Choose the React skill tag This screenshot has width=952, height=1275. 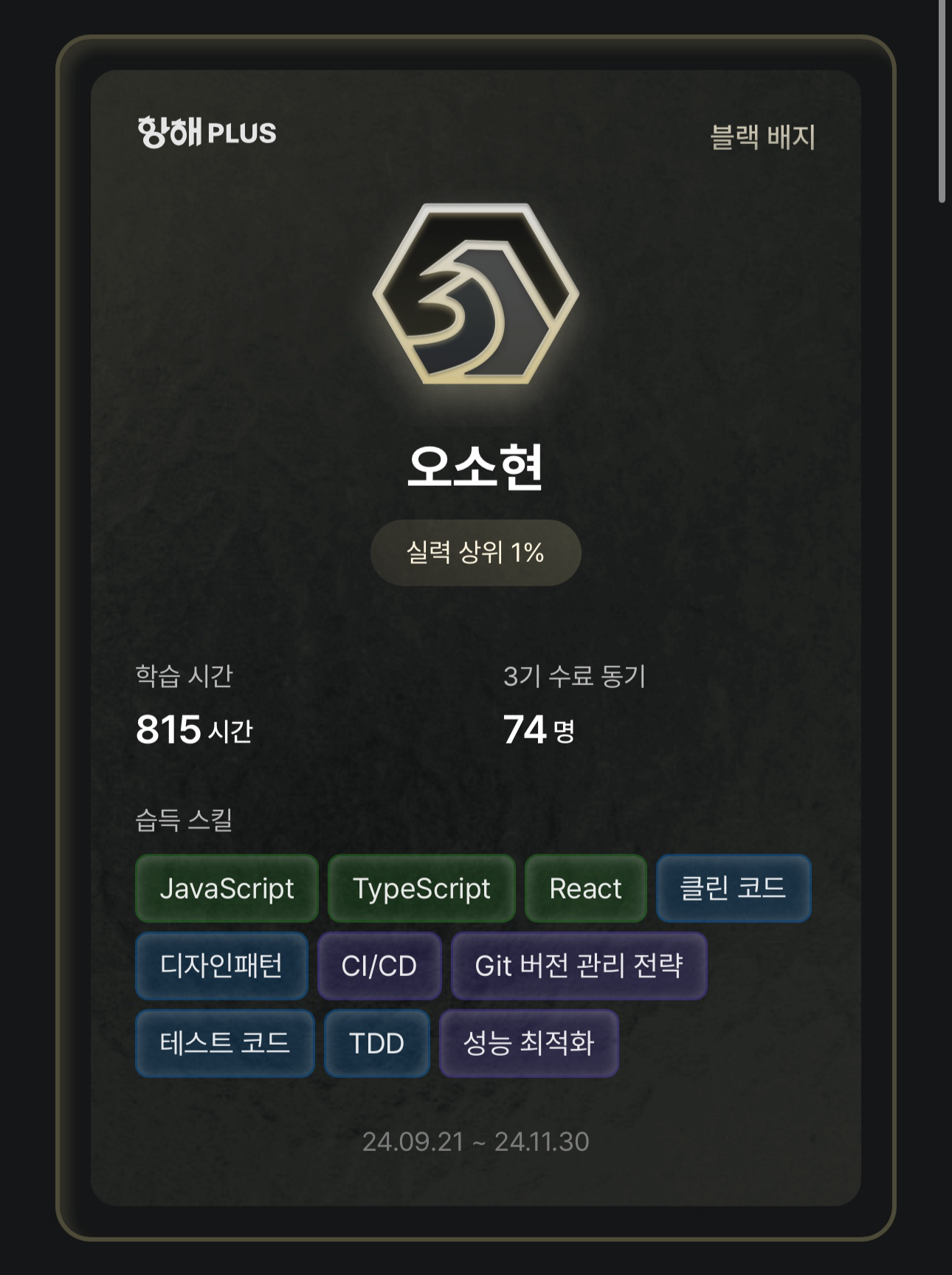(x=586, y=888)
